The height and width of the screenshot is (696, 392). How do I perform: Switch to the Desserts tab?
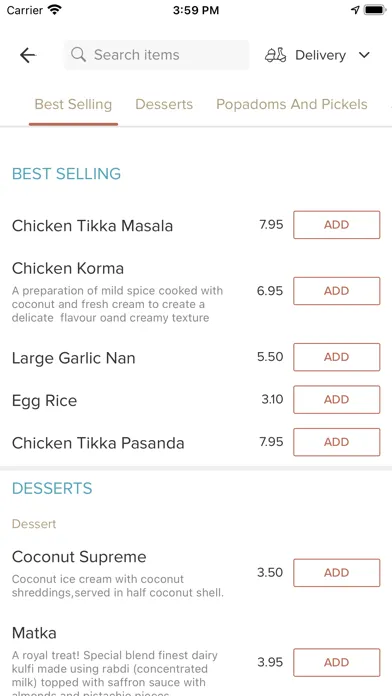click(164, 104)
